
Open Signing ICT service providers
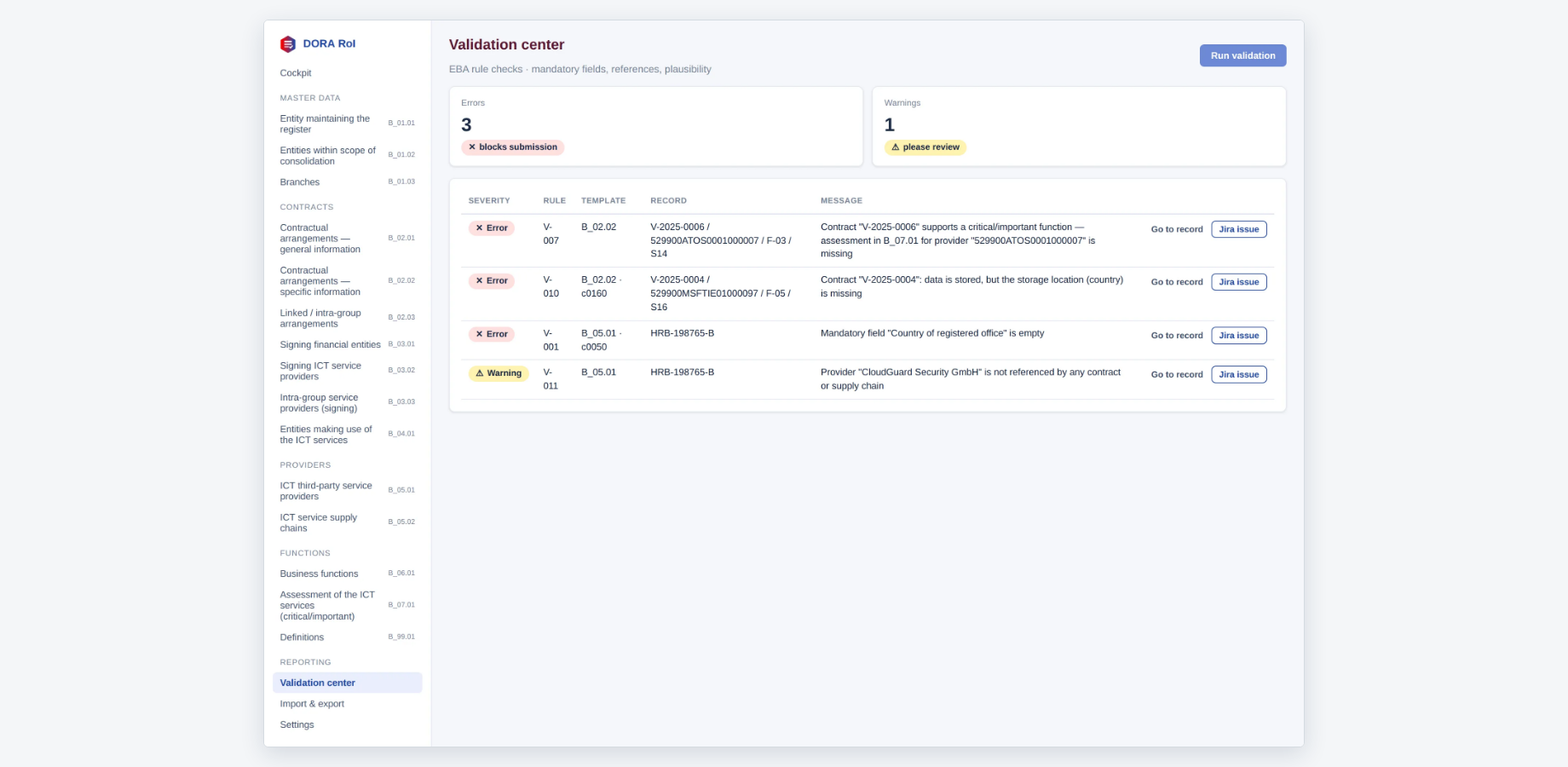[x=347, y=371]
